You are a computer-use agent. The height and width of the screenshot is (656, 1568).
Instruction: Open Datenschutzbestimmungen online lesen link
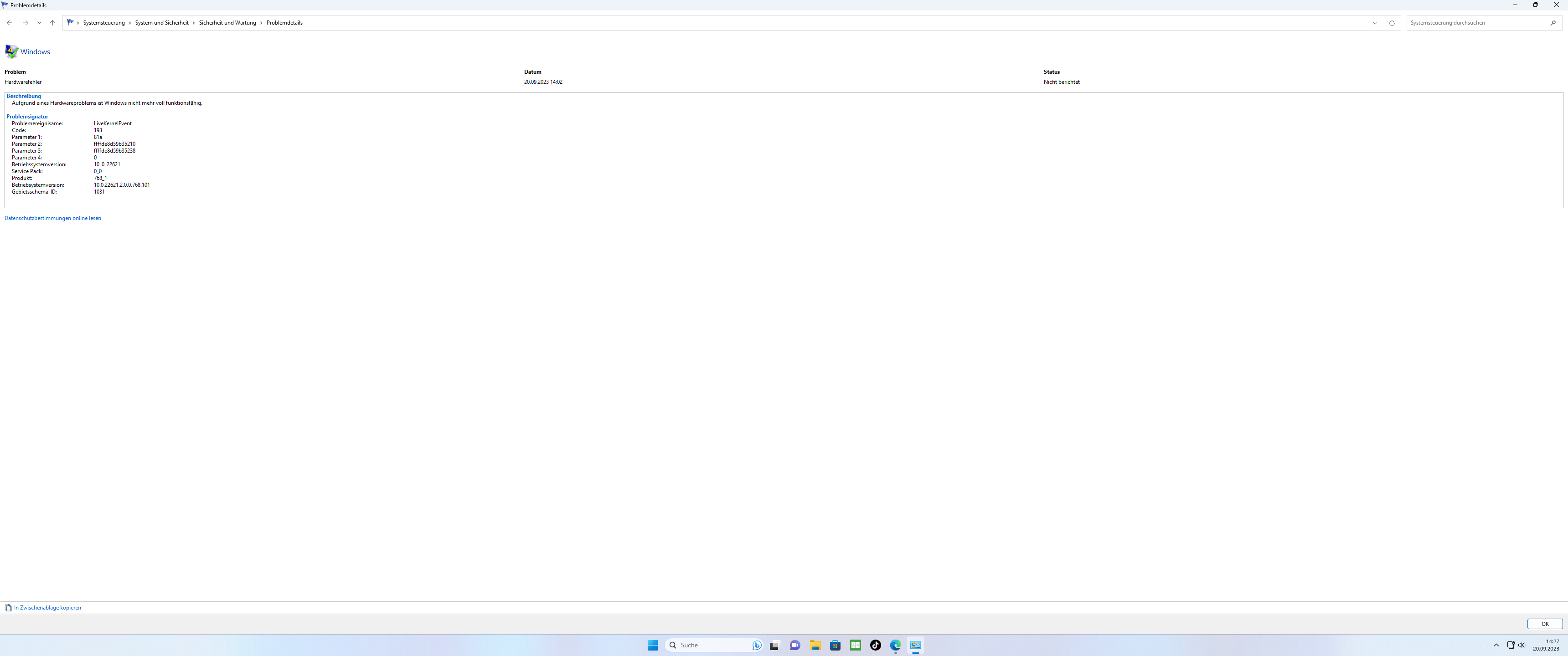(x=52, y=218)
